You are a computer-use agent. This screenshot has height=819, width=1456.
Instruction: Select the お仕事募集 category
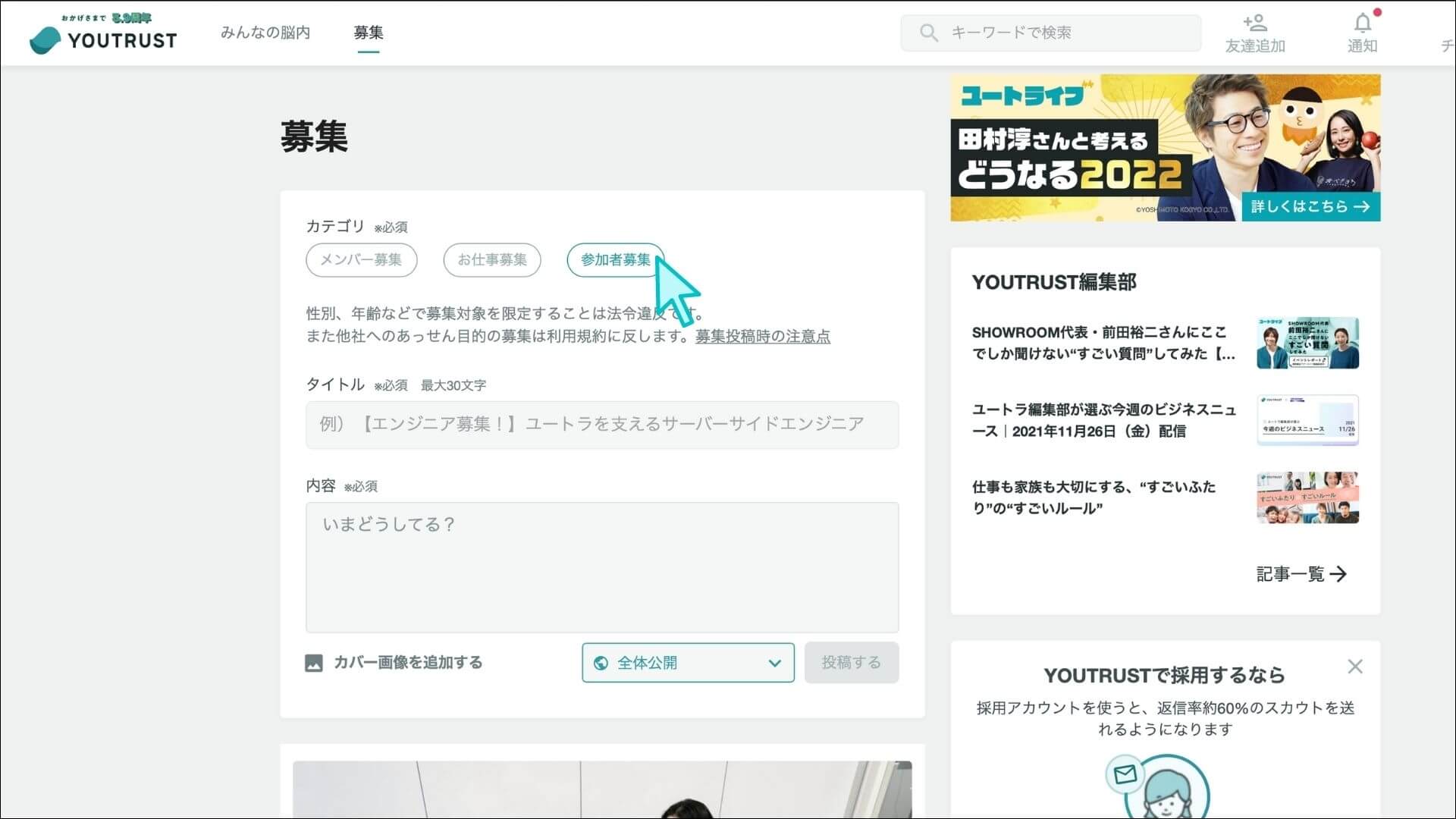tap(491, 259)
